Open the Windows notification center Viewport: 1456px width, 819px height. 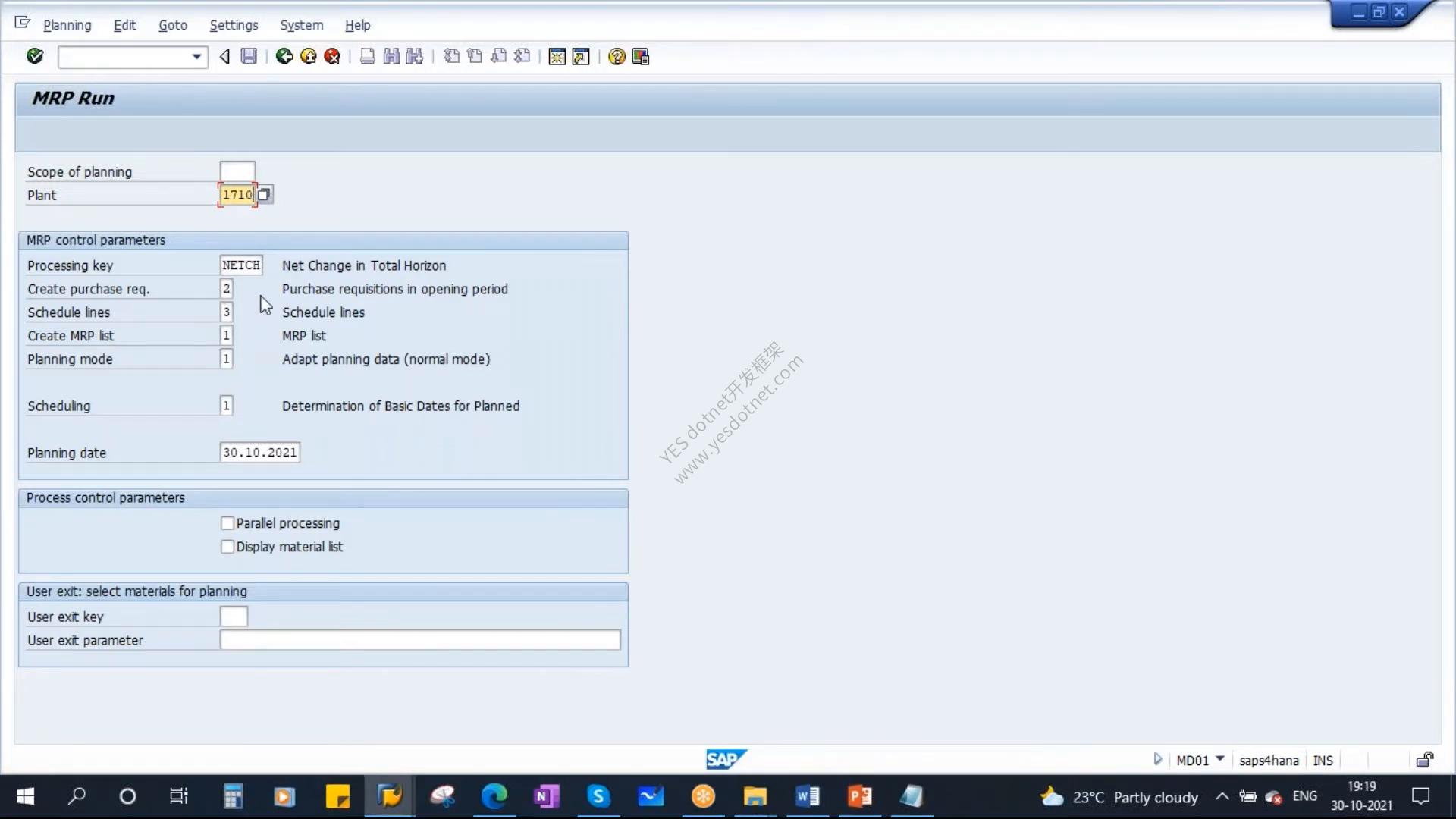point(1420,796)
